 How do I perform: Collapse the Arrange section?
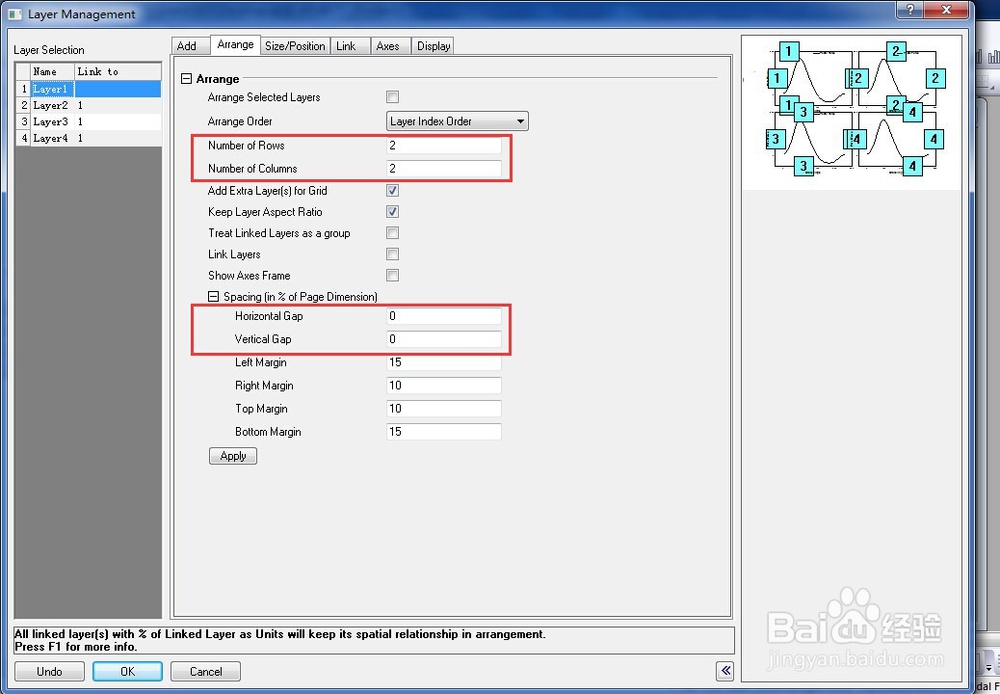(x=186, y=79)
